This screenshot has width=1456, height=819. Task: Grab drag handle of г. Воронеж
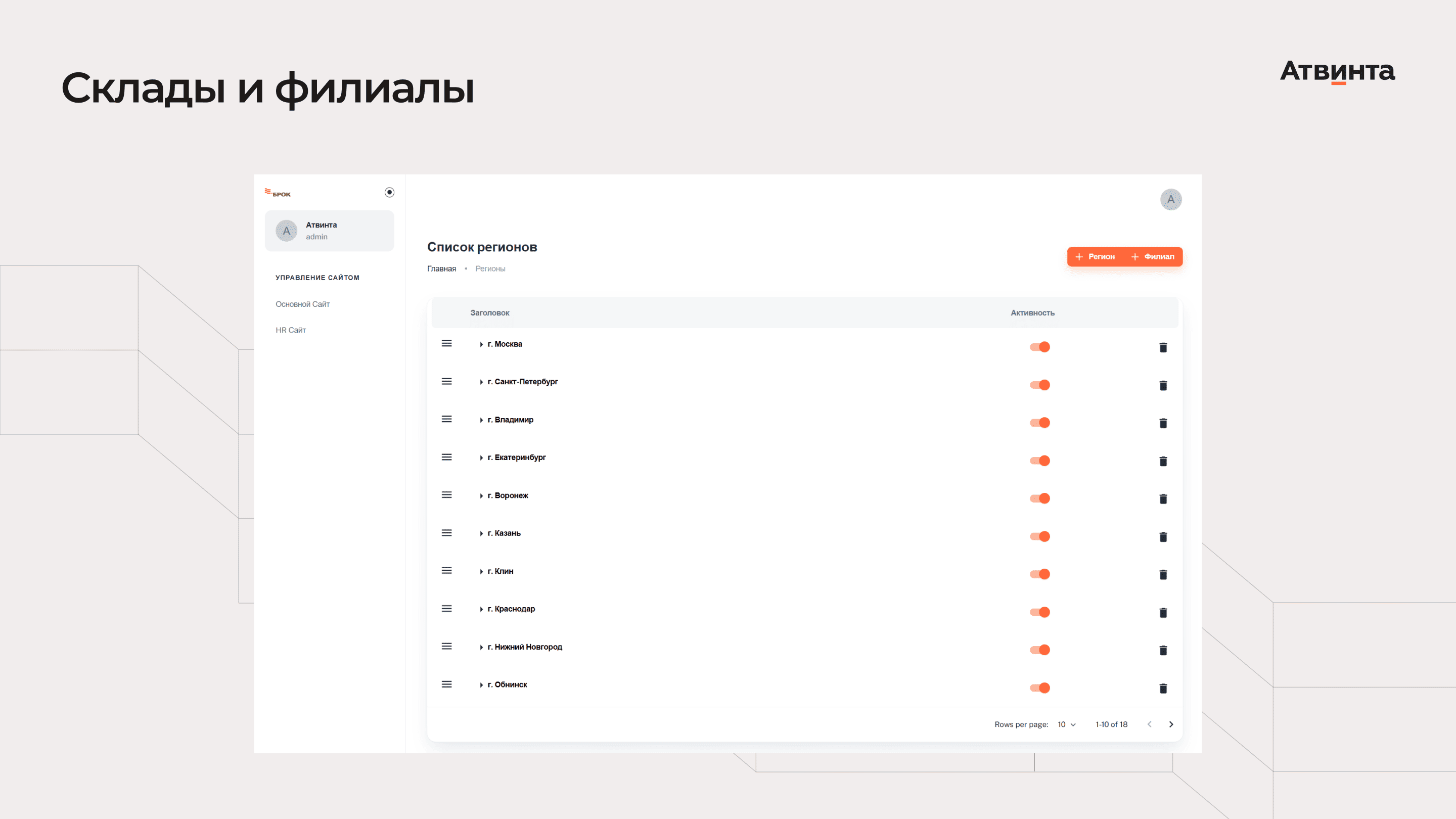pos(446,494)
